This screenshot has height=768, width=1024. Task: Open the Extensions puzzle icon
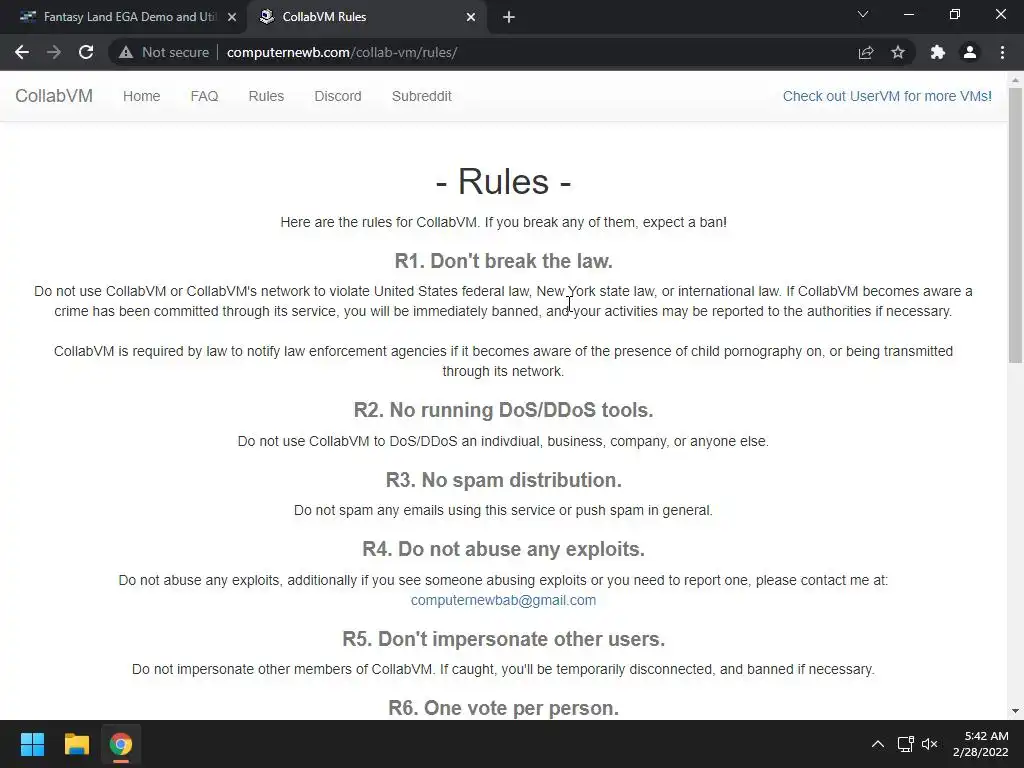click(x=938, y=52)
